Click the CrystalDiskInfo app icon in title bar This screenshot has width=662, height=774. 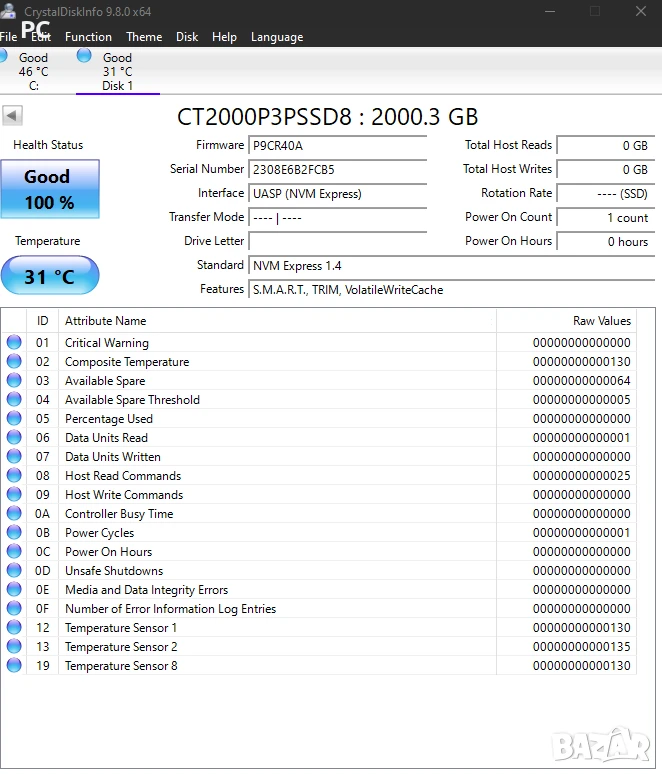pos(8,11)
